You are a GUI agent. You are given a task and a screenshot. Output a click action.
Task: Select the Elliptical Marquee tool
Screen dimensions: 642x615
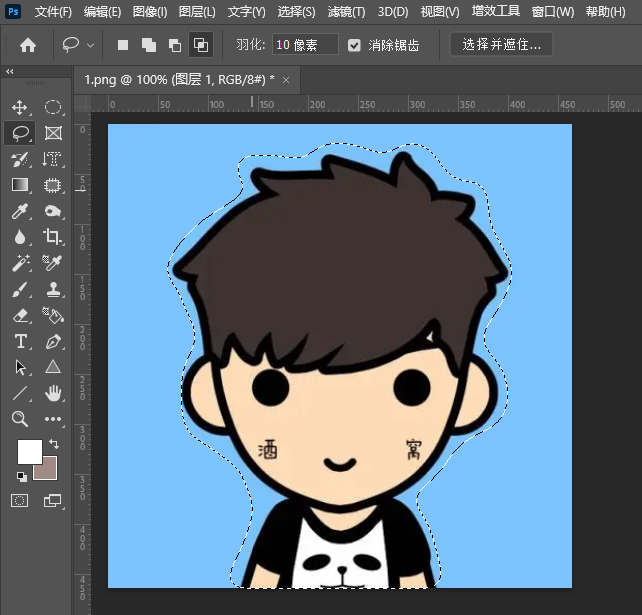coord(53,107)
